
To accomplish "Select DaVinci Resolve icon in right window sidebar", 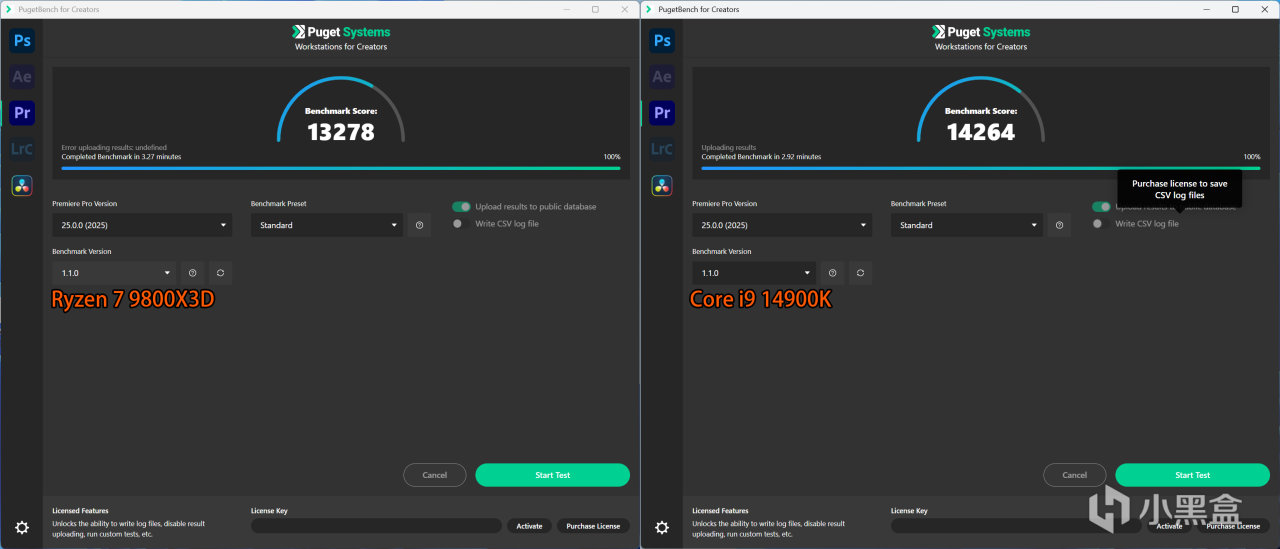I will pos(662,185).
